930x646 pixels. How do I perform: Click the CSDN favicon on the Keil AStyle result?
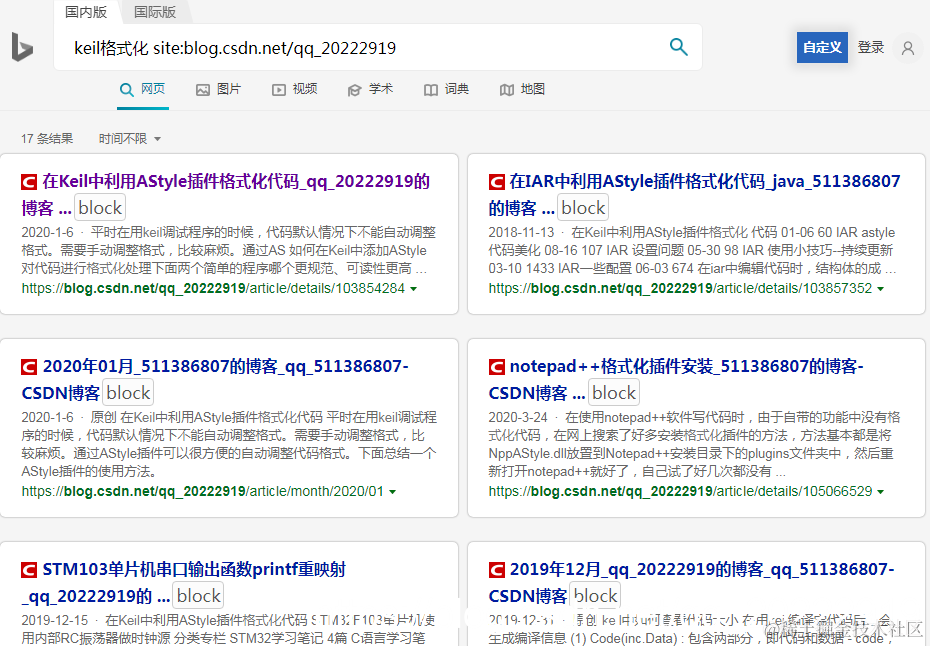[x=29, y=182]
